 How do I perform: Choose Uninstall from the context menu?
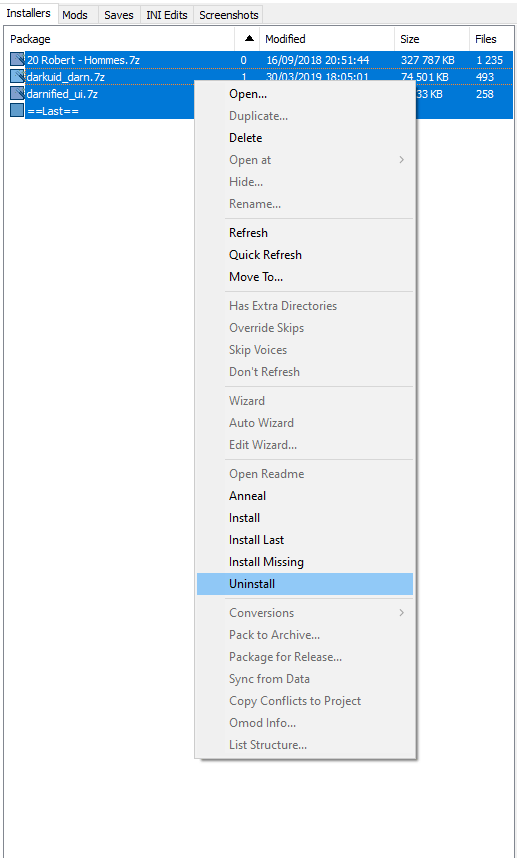pyautogui.click(x=305, y=584)
